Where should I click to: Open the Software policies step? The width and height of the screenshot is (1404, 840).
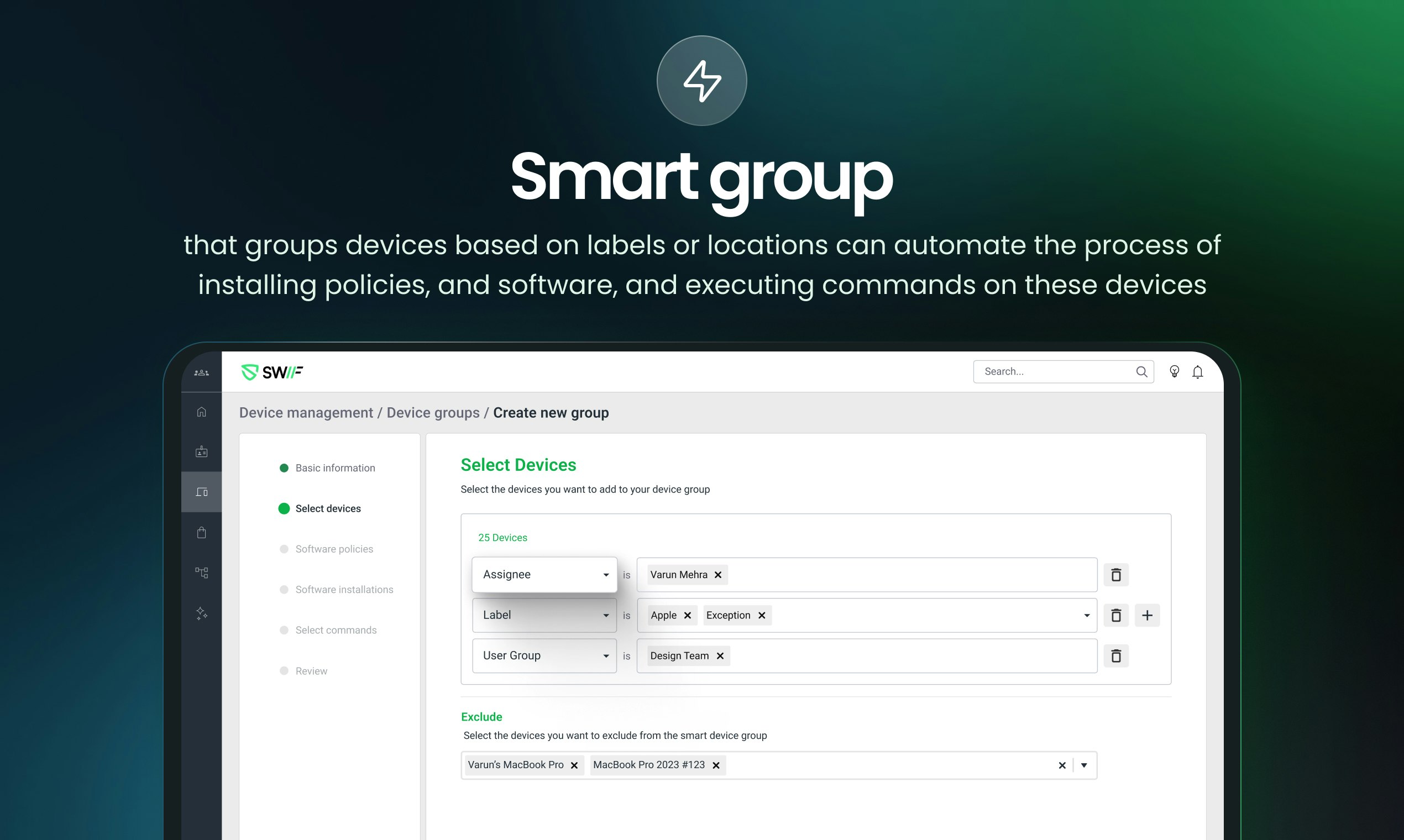[x=334, y=549]
